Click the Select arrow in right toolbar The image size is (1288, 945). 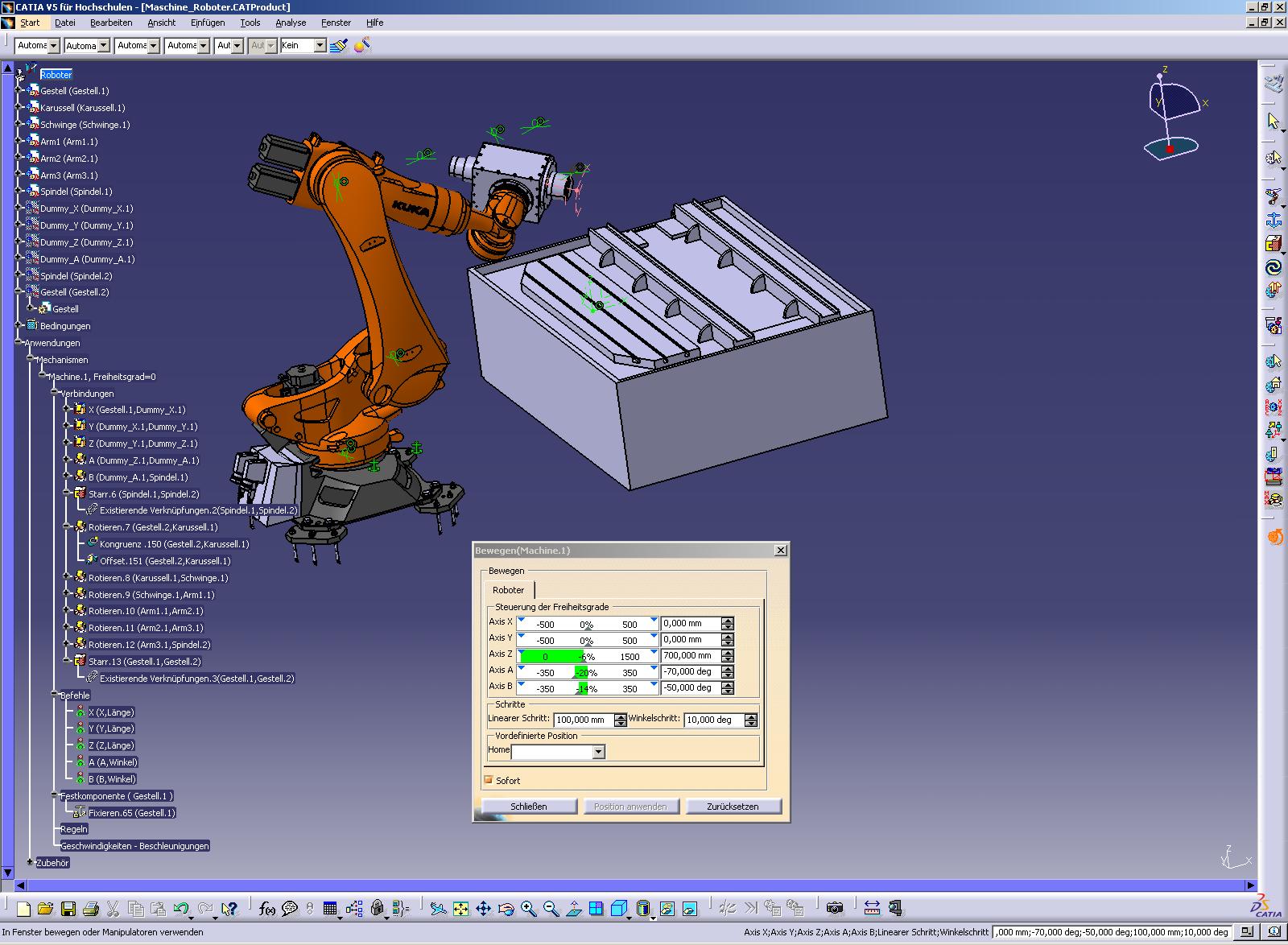1273,122
